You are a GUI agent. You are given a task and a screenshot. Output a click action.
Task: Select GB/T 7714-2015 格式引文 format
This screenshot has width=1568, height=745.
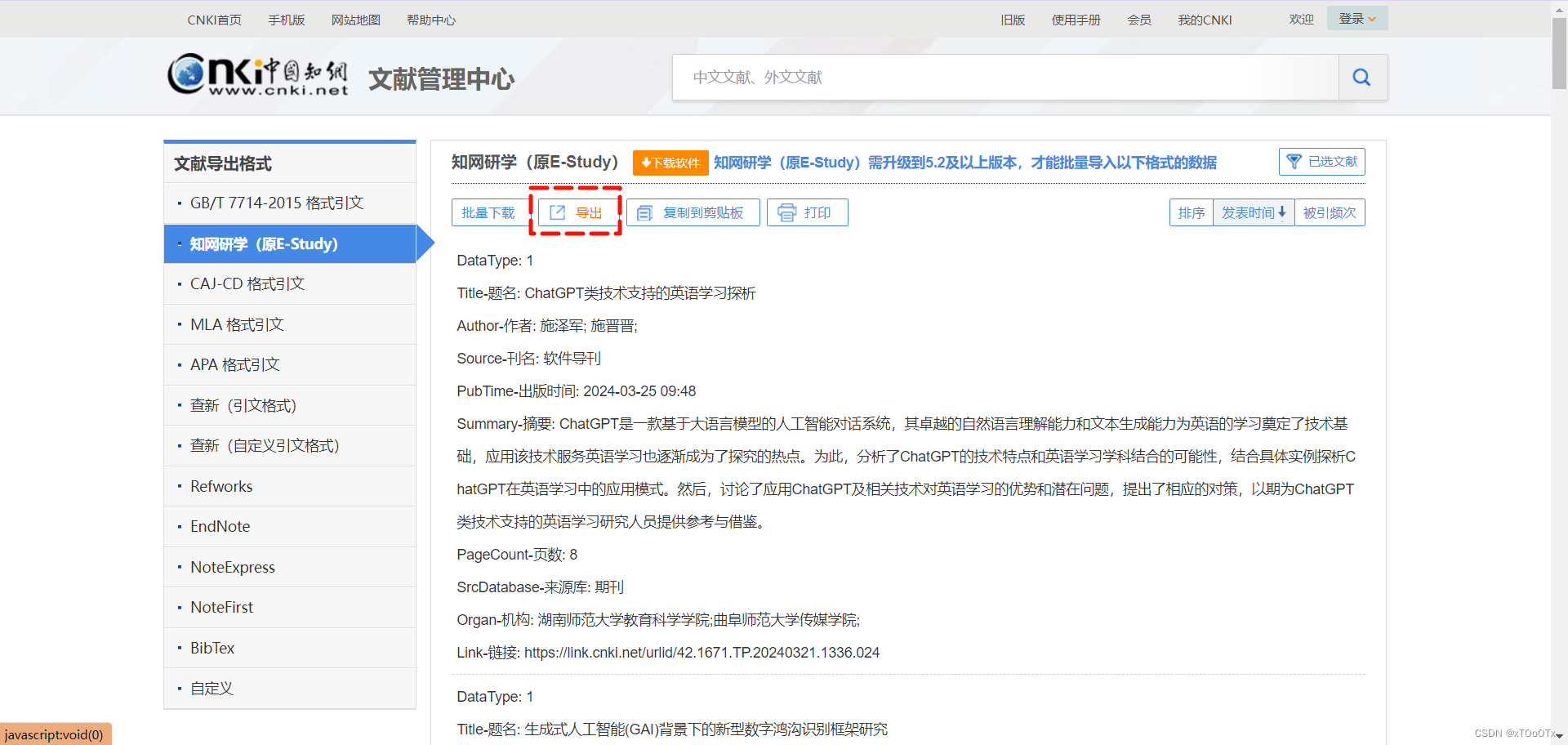click(290, 203)
